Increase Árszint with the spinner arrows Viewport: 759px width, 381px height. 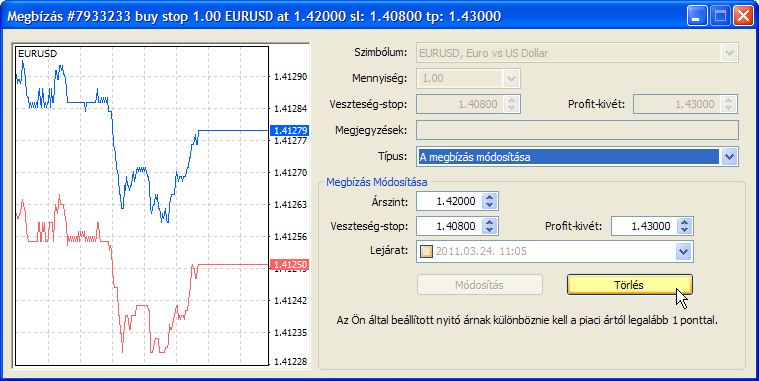(489, 197)
